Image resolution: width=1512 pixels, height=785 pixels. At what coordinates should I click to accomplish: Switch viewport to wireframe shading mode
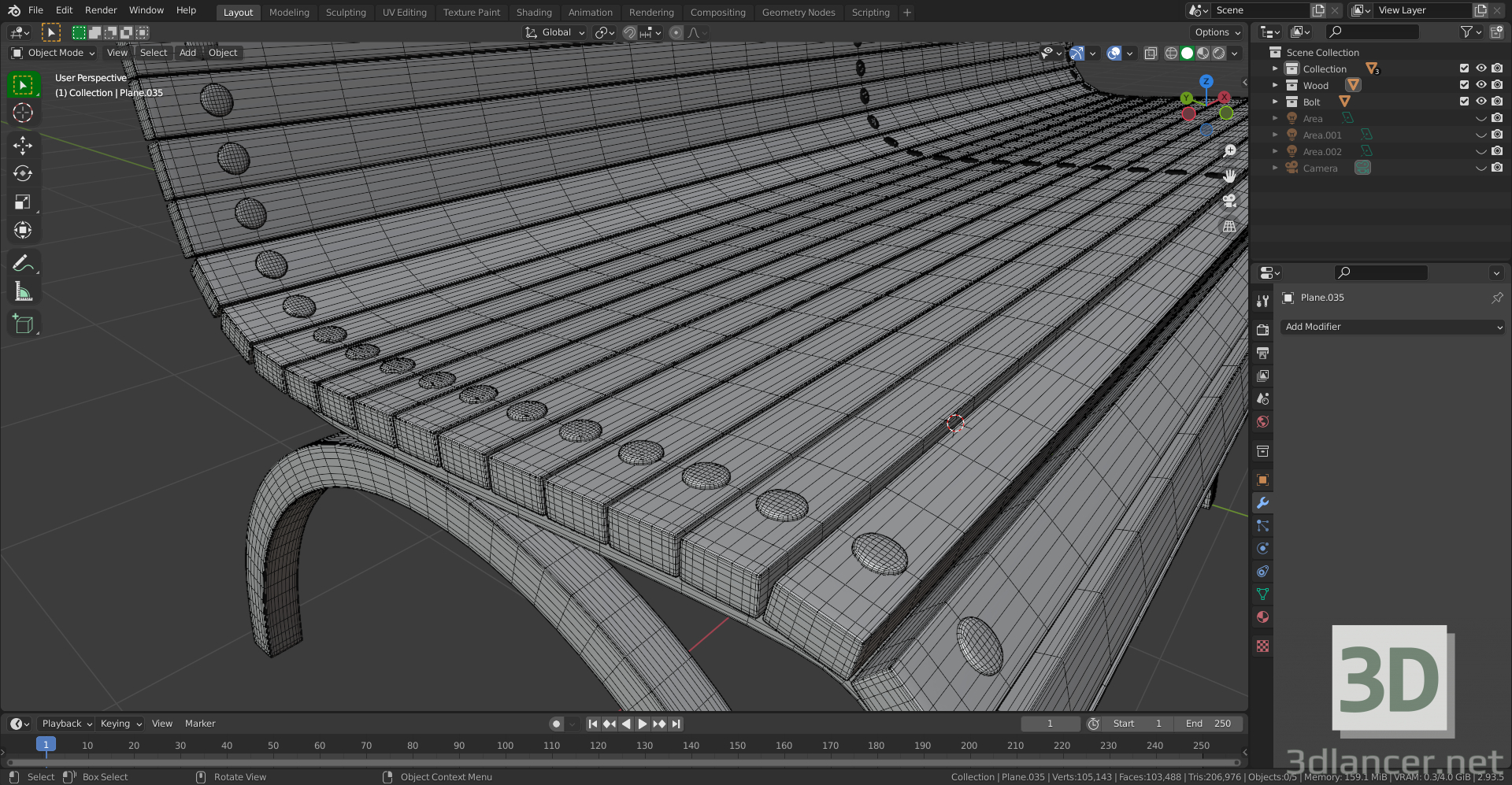coord(1171,53)
